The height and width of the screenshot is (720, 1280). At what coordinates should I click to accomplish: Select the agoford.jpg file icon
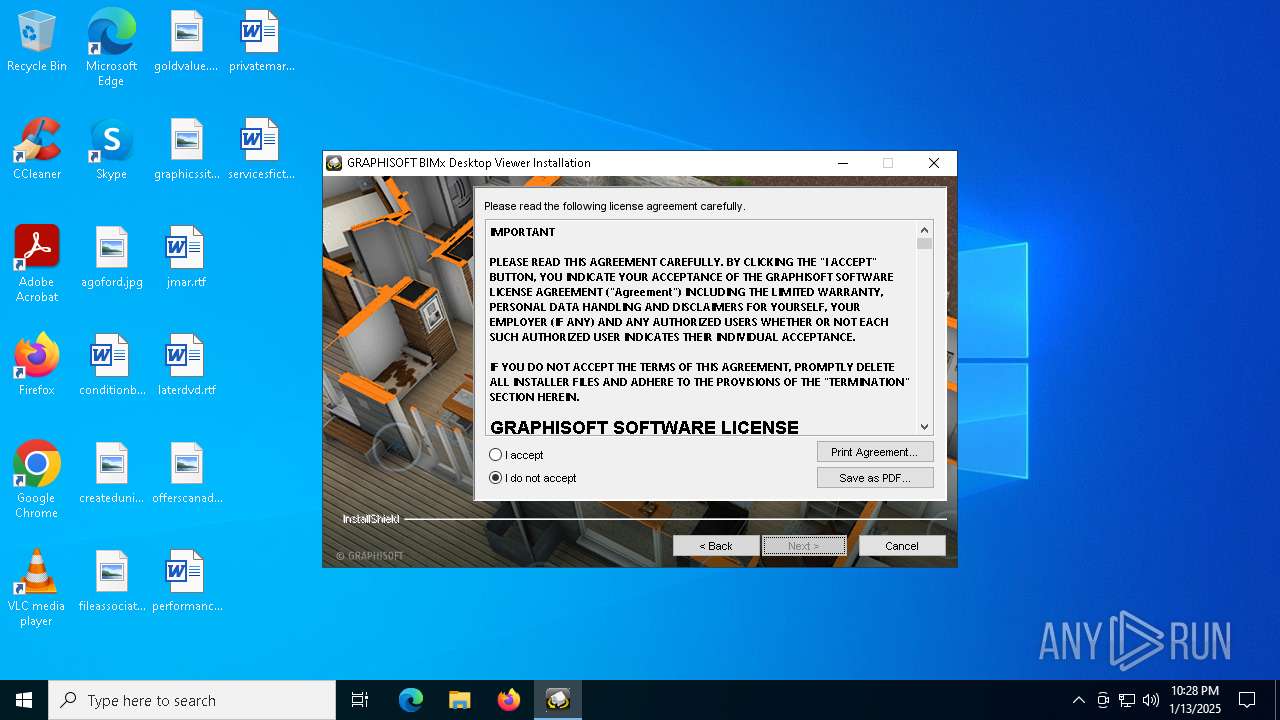[111, 258]
